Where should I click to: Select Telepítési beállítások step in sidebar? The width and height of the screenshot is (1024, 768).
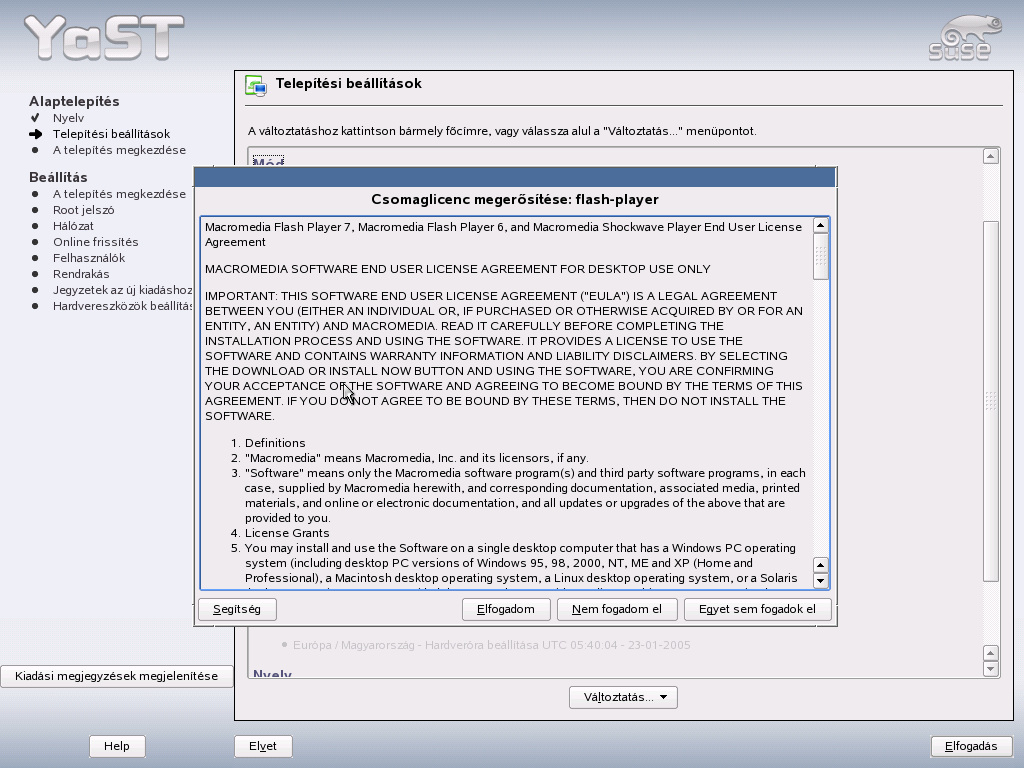[x=112, y=134]
